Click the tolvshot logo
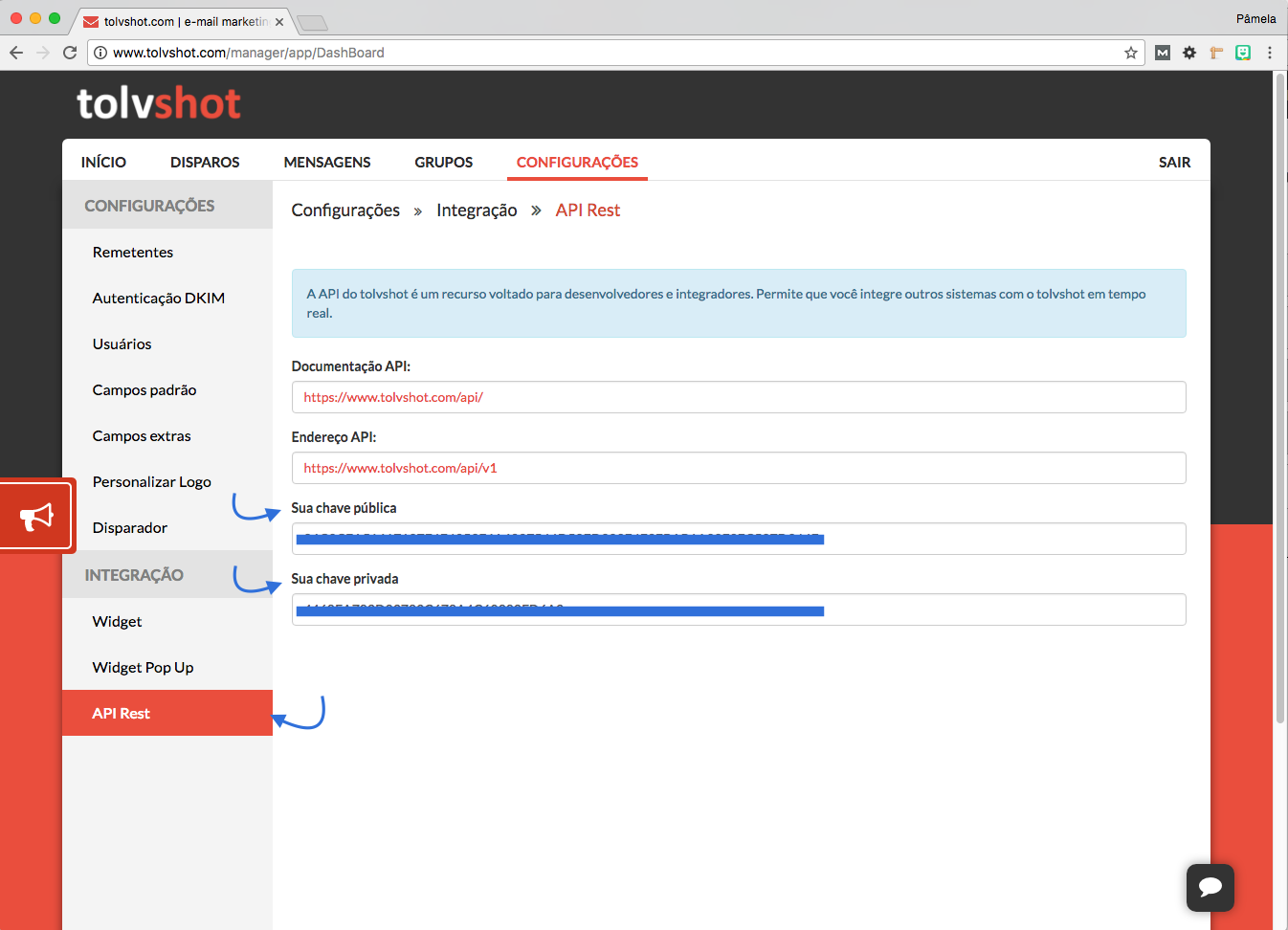This screenshot has height=930, width=1288. click(x=159, y=103)
